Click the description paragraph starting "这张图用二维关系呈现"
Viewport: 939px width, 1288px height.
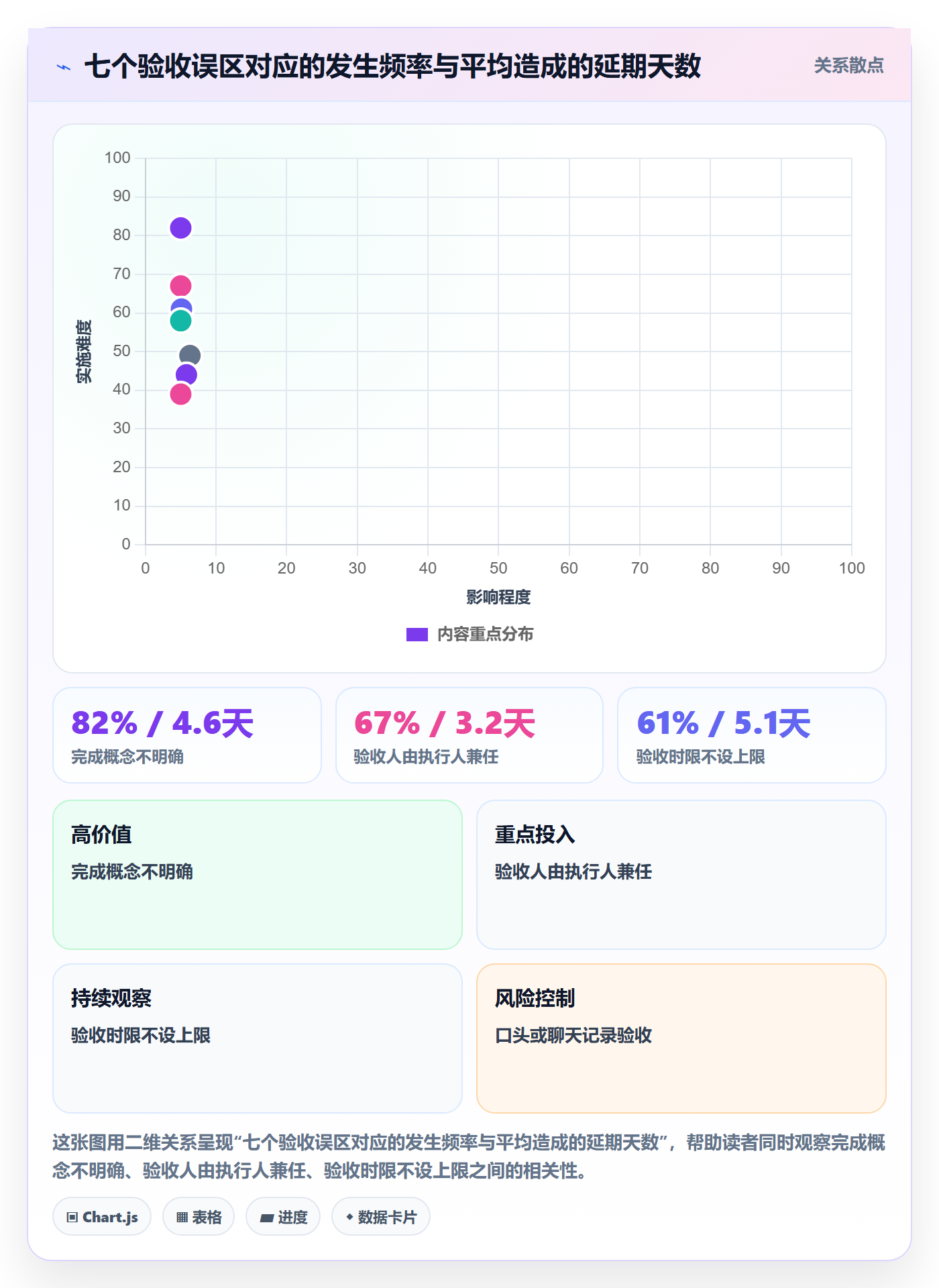[469, 1157]
